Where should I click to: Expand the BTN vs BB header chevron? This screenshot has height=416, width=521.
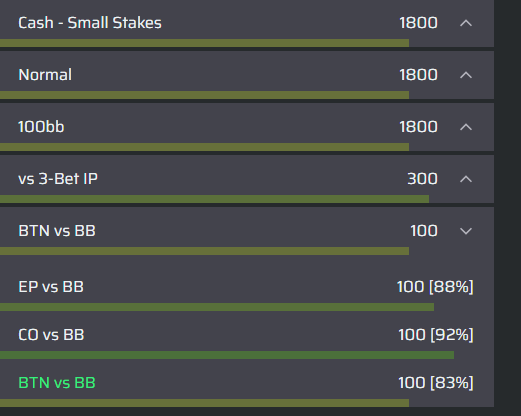click(466, 231)
